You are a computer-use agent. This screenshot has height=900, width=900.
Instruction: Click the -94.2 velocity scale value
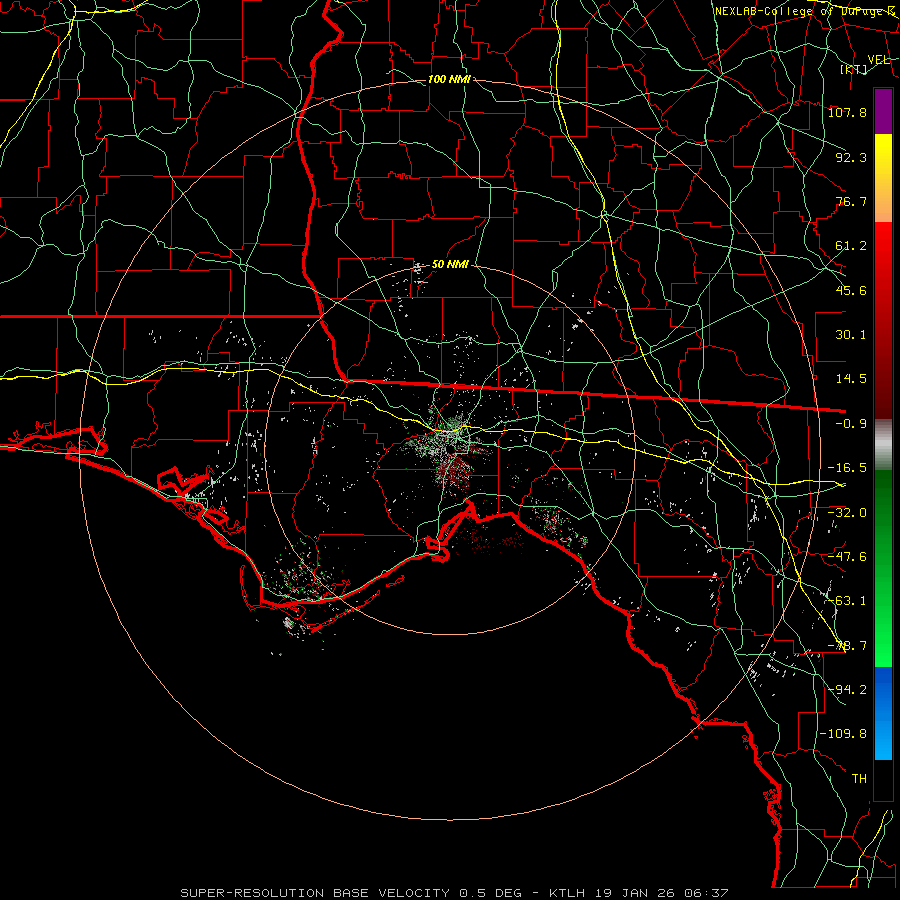pos(847,690)
